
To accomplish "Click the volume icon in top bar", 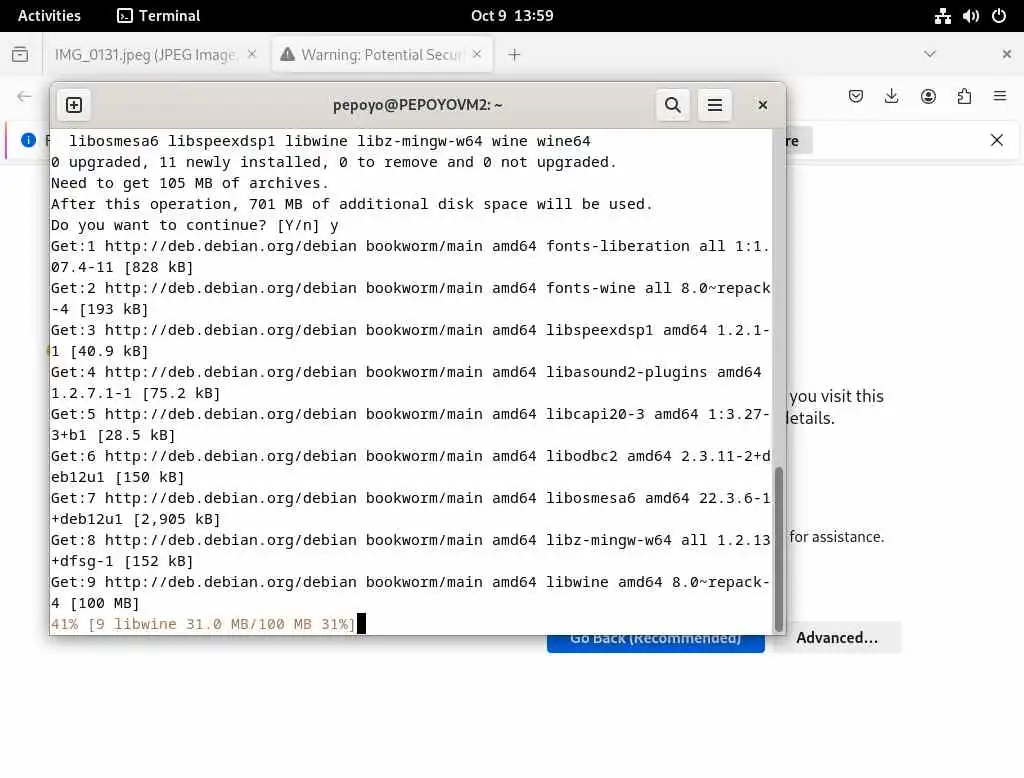I will point(970,16).
